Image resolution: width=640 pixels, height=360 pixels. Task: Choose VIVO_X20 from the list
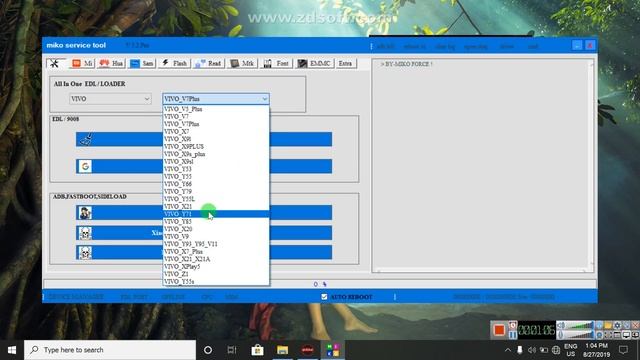coord(216,229)
